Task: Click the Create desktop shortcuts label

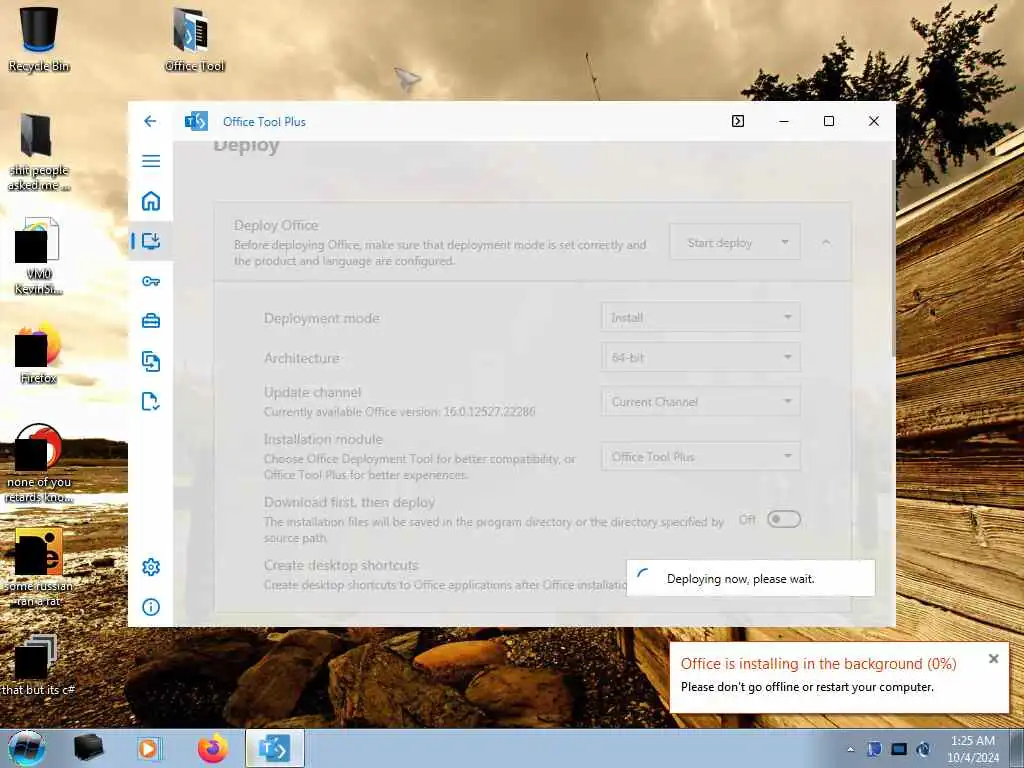Action: [x=341, y=566]
